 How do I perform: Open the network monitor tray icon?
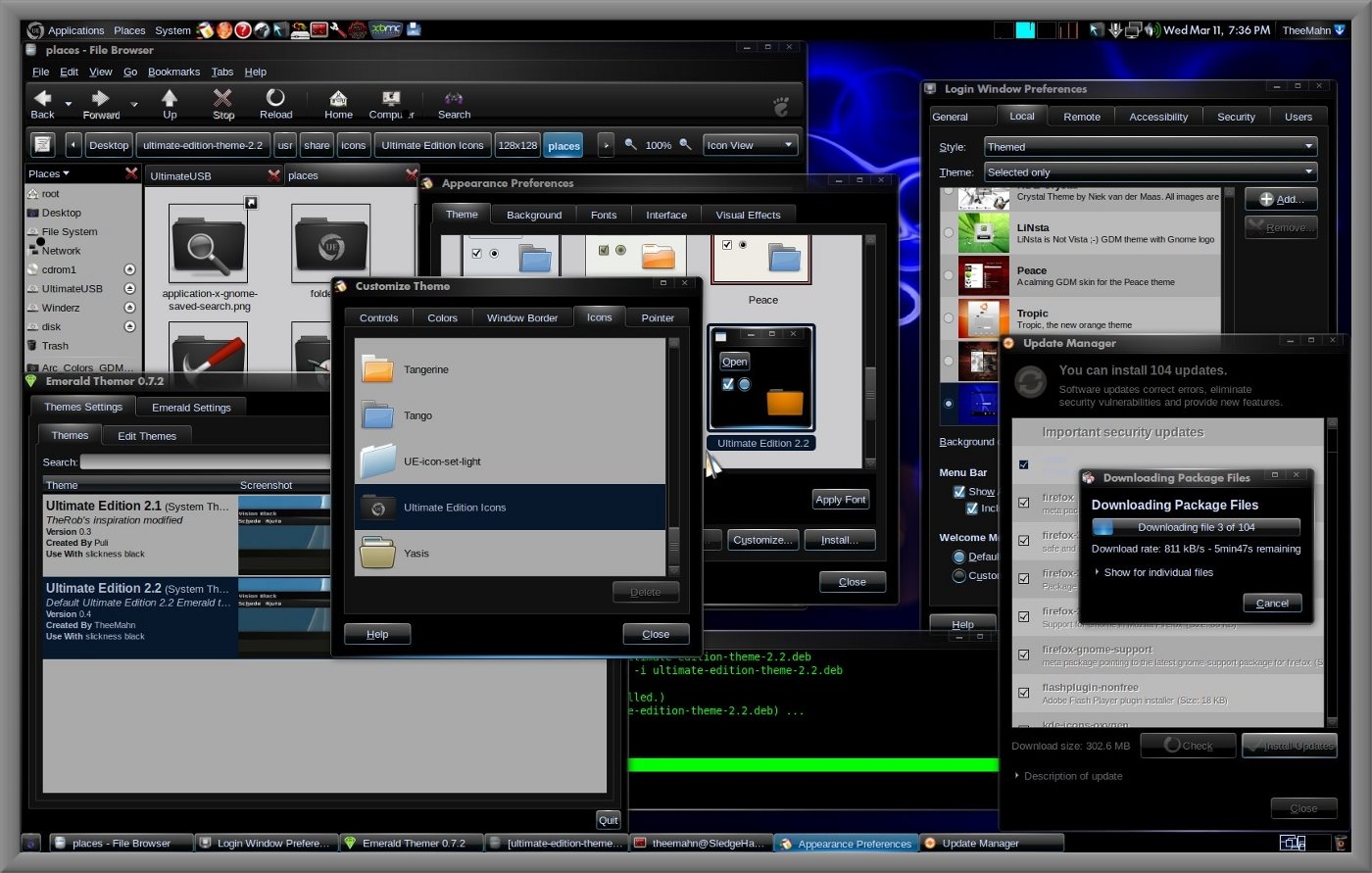point(1134,29)
